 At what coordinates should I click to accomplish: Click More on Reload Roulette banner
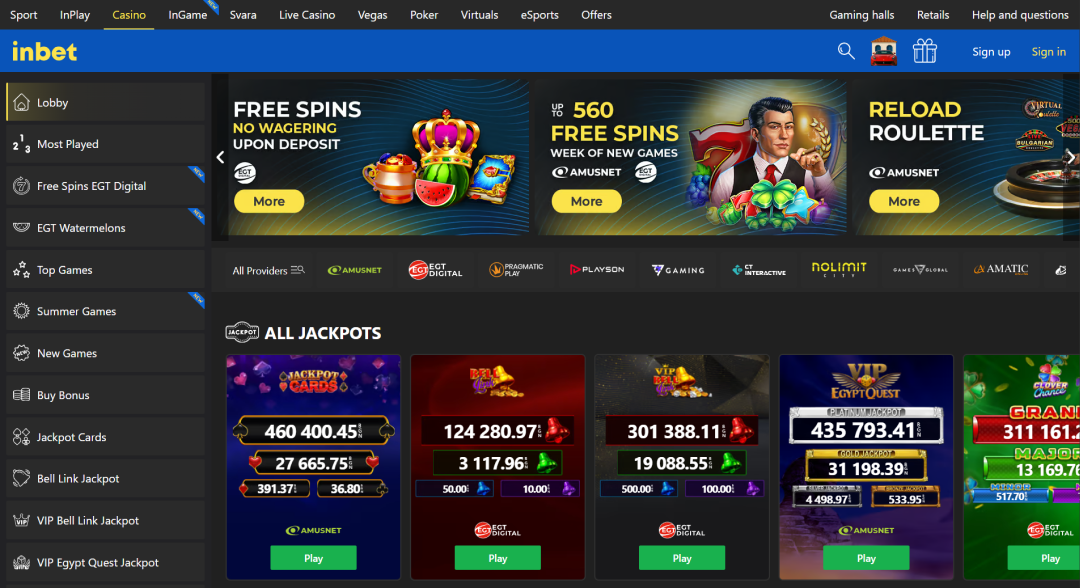click(x=904, y=201)
